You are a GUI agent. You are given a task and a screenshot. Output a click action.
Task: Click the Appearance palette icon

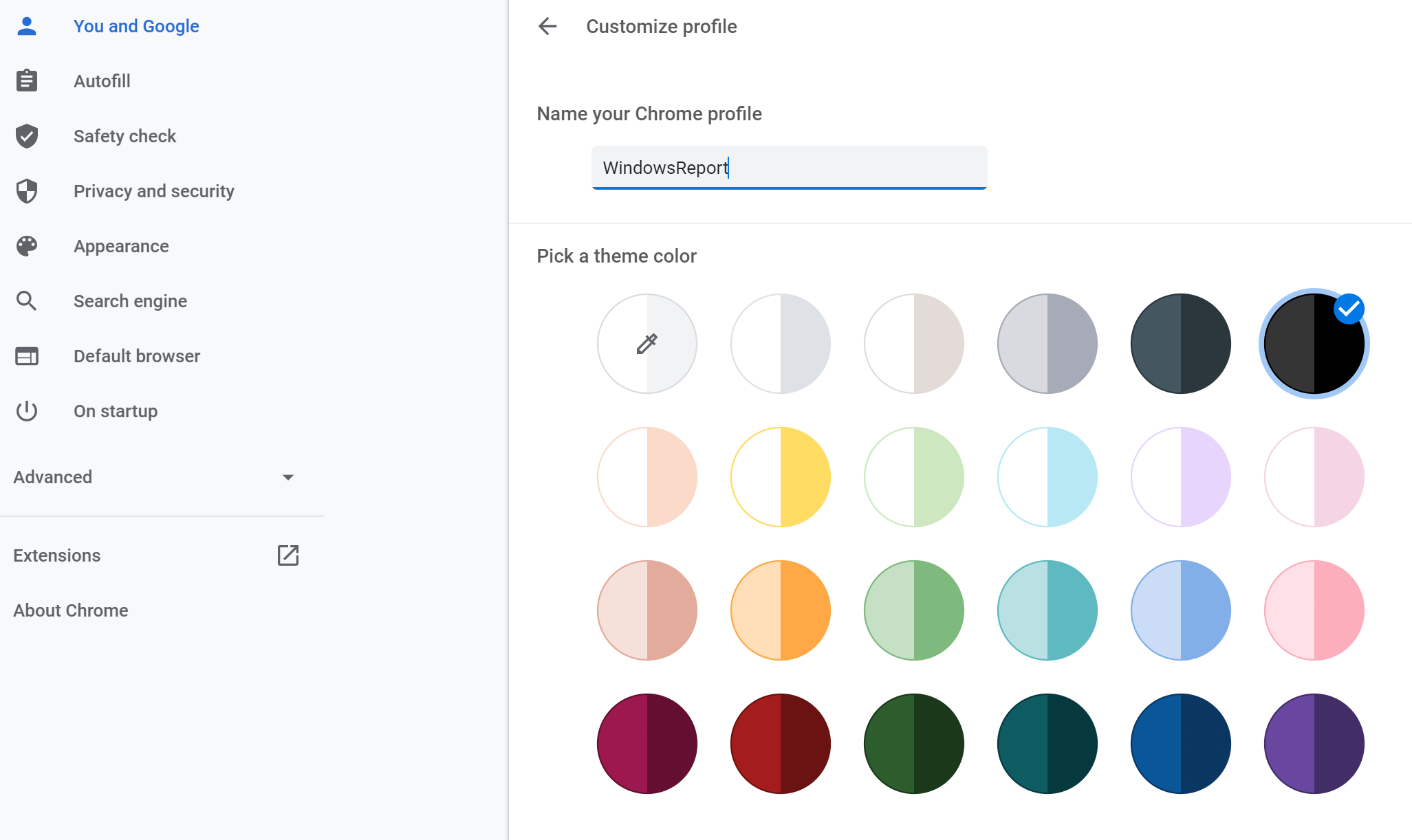pos(26,246)
